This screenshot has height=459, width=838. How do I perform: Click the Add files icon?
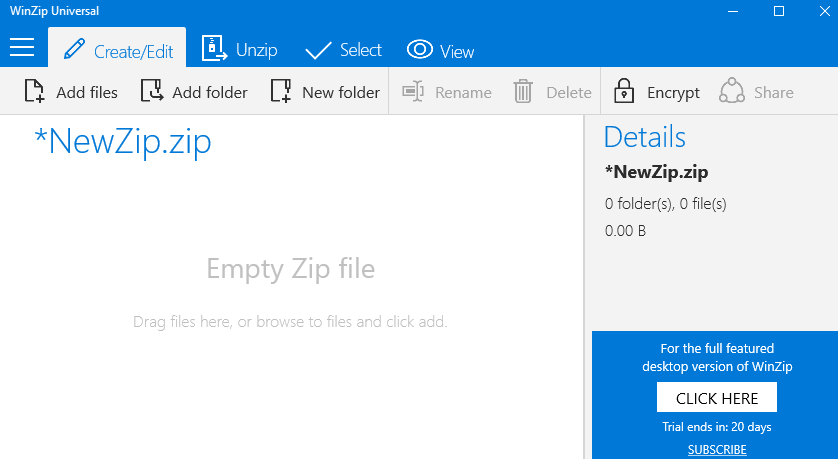[x=34, y=92]
